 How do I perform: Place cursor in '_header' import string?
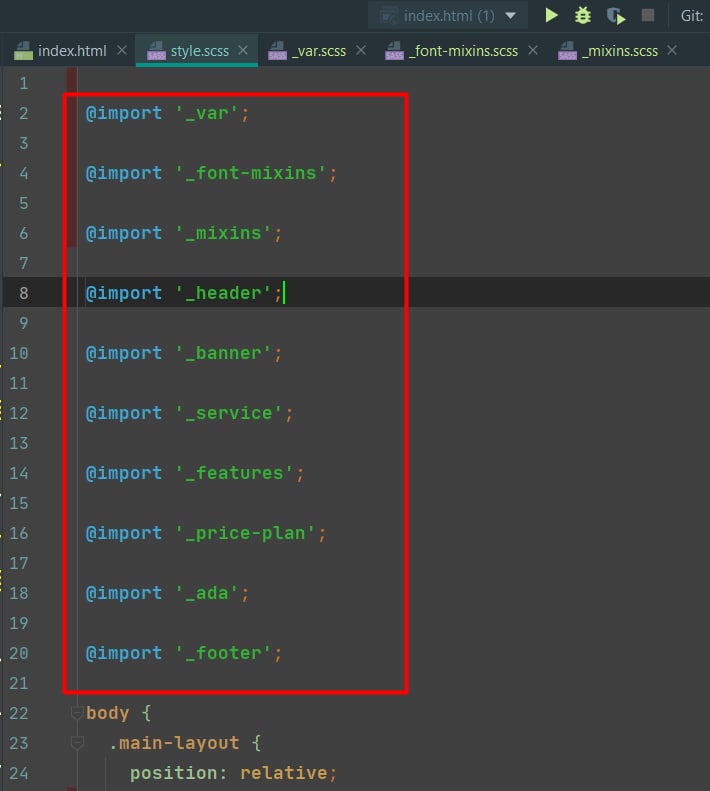point(224,293)
